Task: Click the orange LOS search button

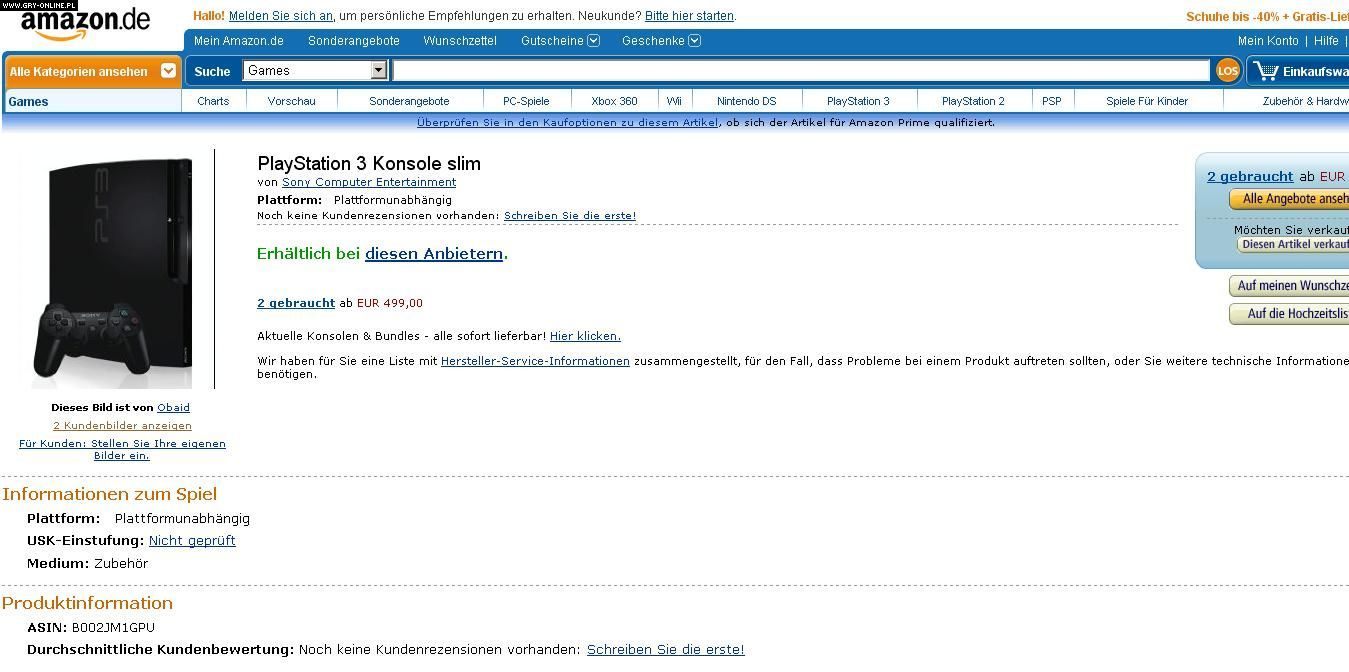Action: 1228,70
